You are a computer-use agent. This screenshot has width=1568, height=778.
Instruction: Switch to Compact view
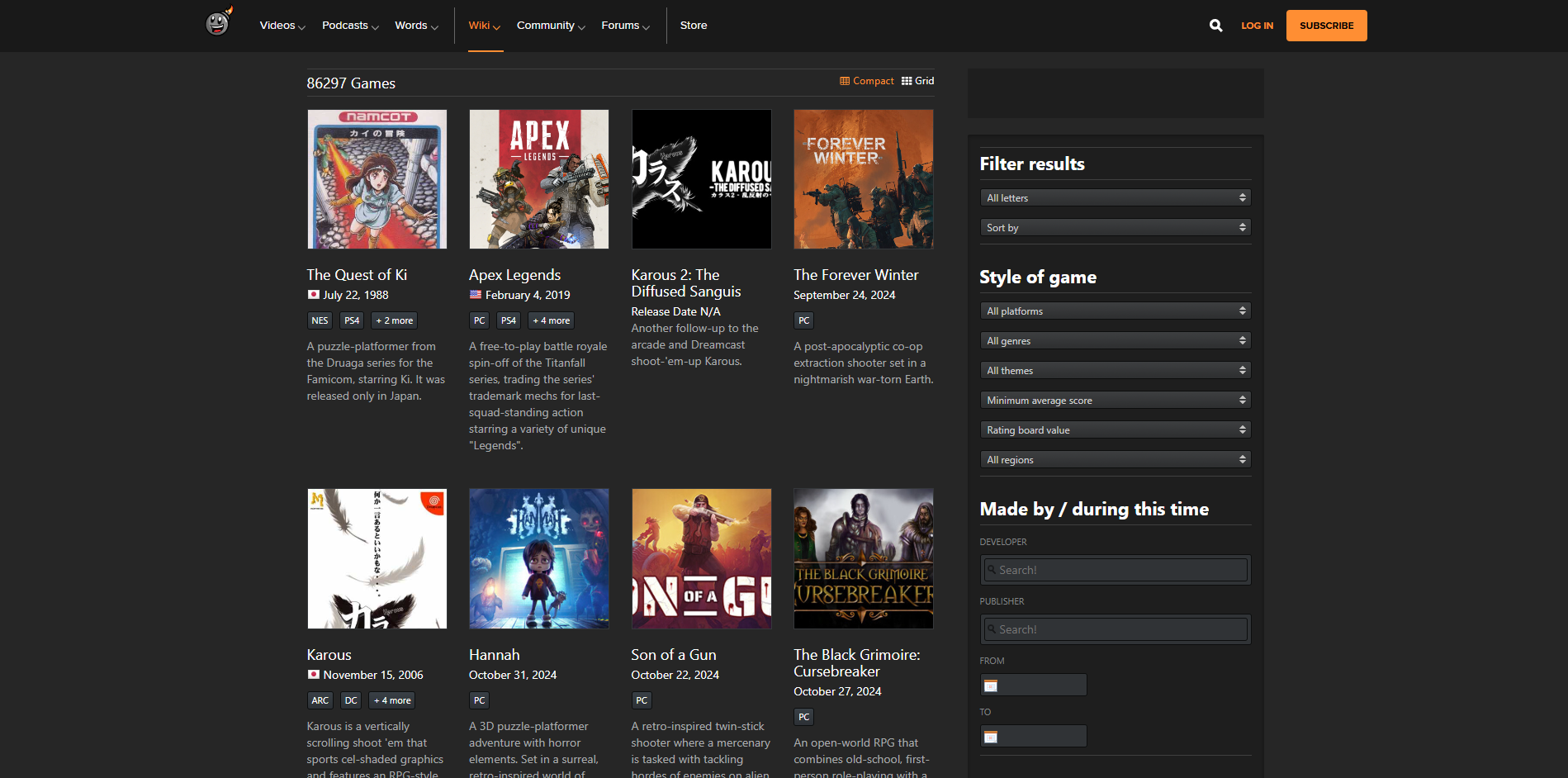point(867,81)
